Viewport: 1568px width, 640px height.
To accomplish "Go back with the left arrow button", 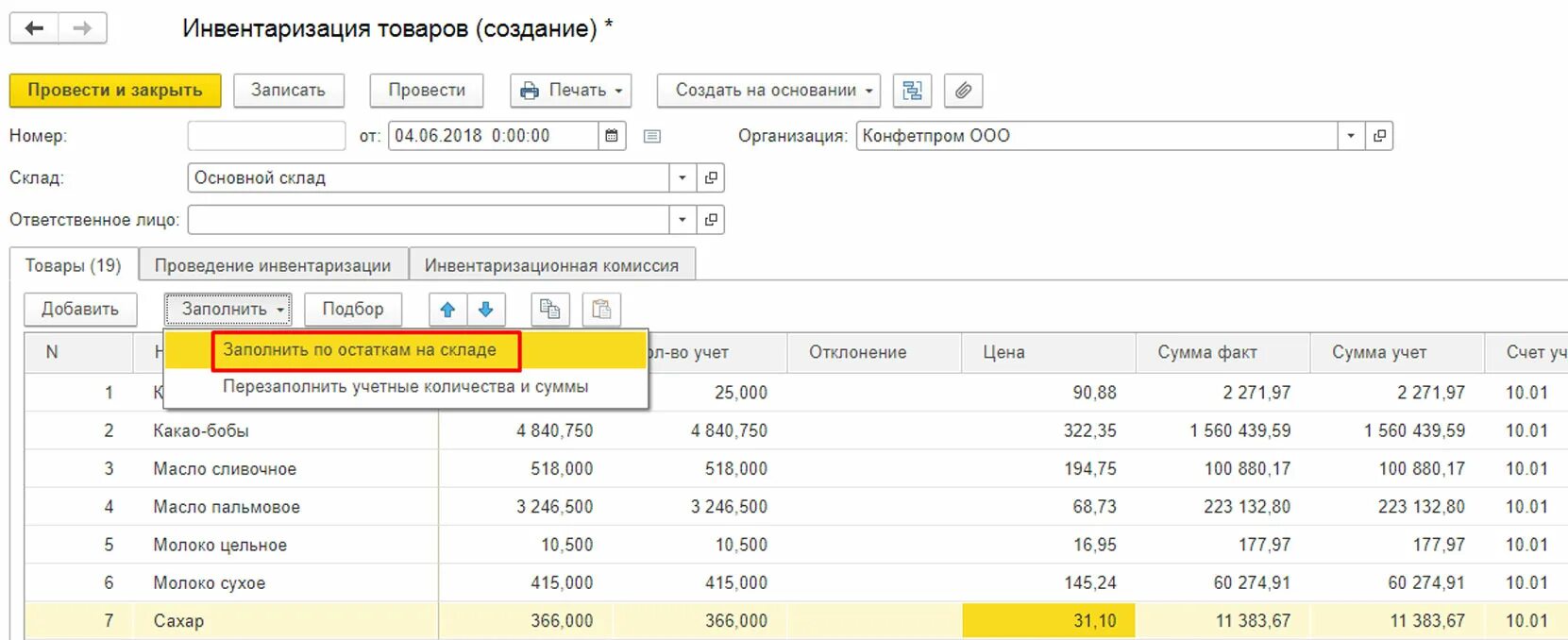I will click(35, 28).
